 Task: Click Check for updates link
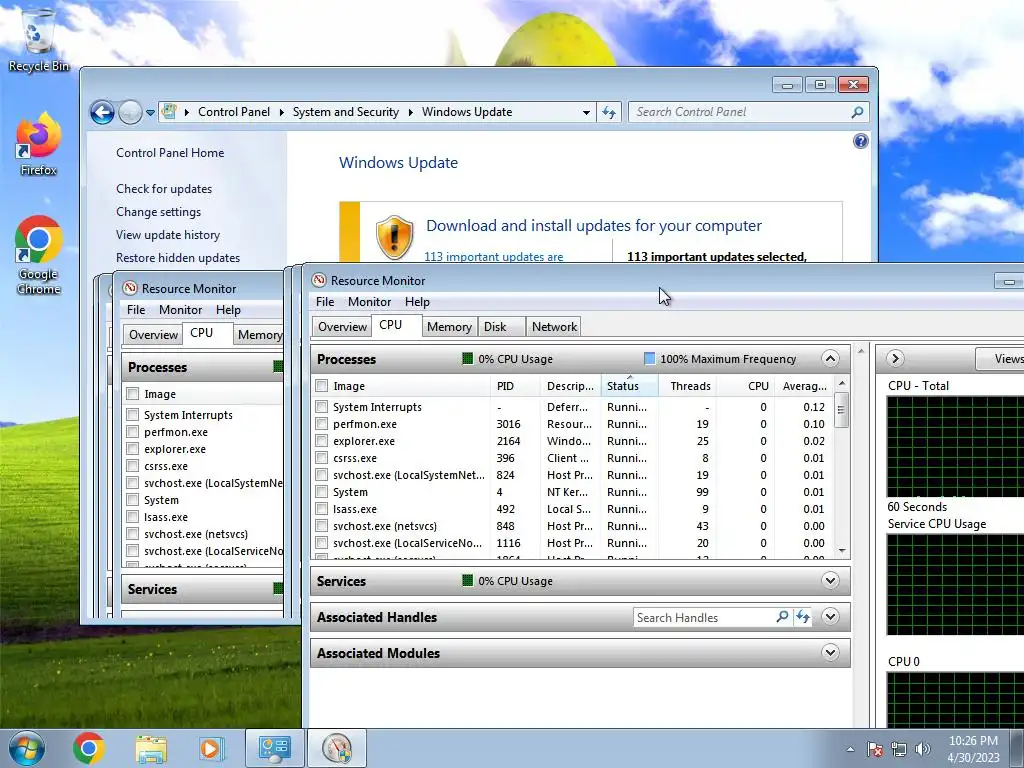[164, 189]
